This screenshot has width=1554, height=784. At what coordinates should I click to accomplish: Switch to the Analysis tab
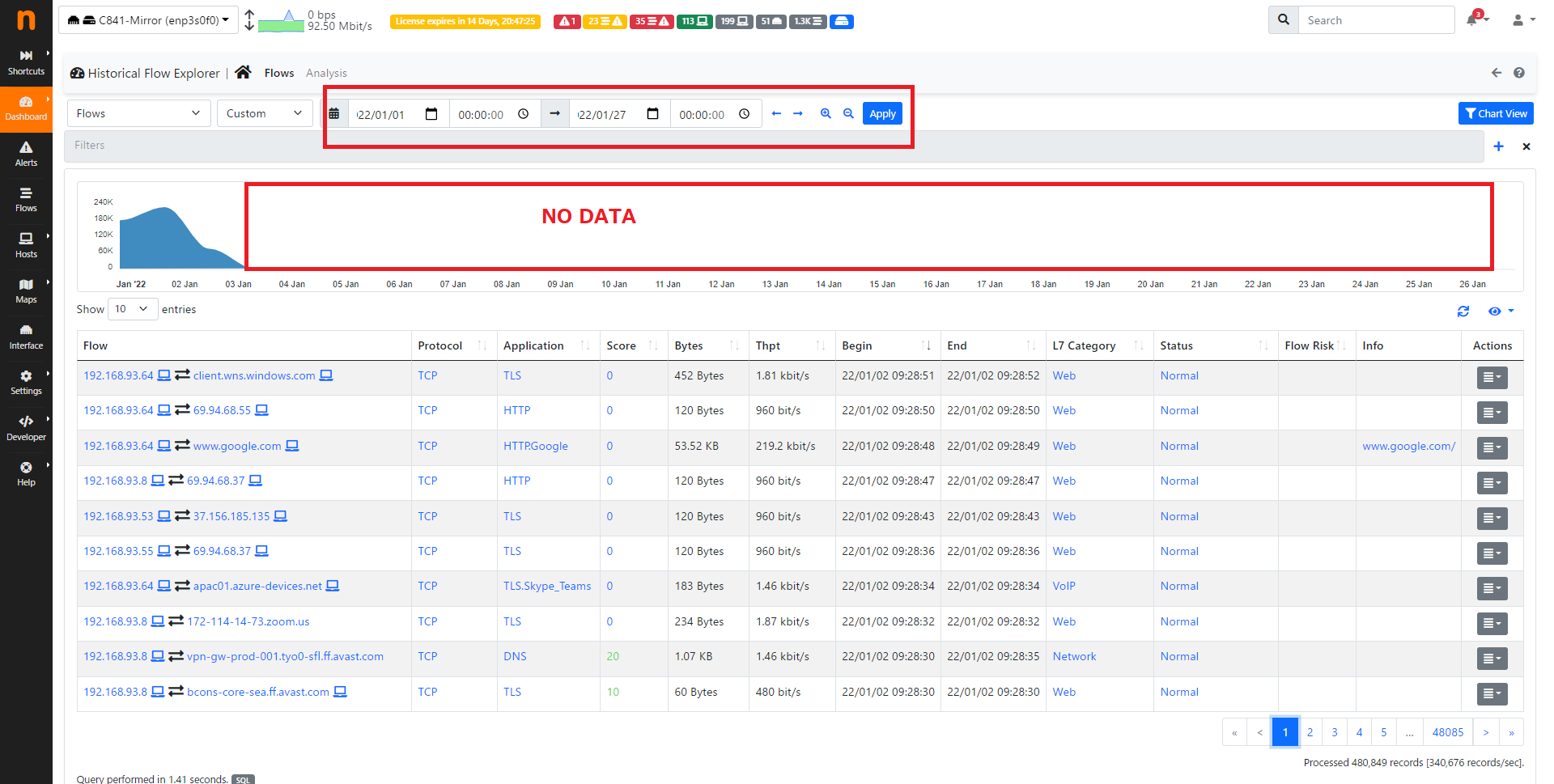(326, 73)
